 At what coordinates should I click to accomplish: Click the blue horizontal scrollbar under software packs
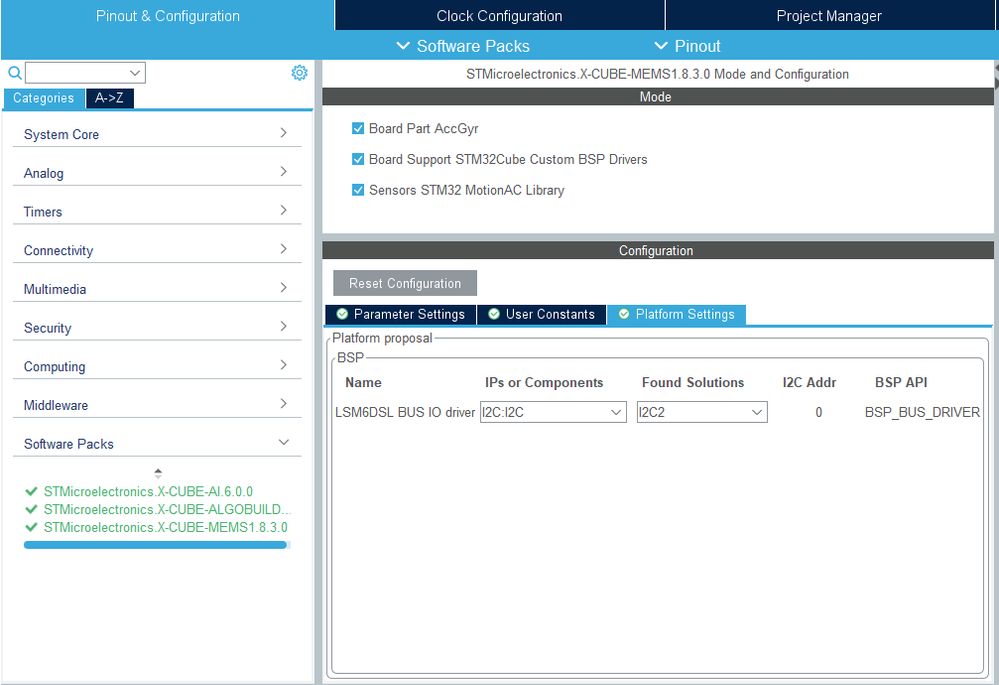(155, 545)
